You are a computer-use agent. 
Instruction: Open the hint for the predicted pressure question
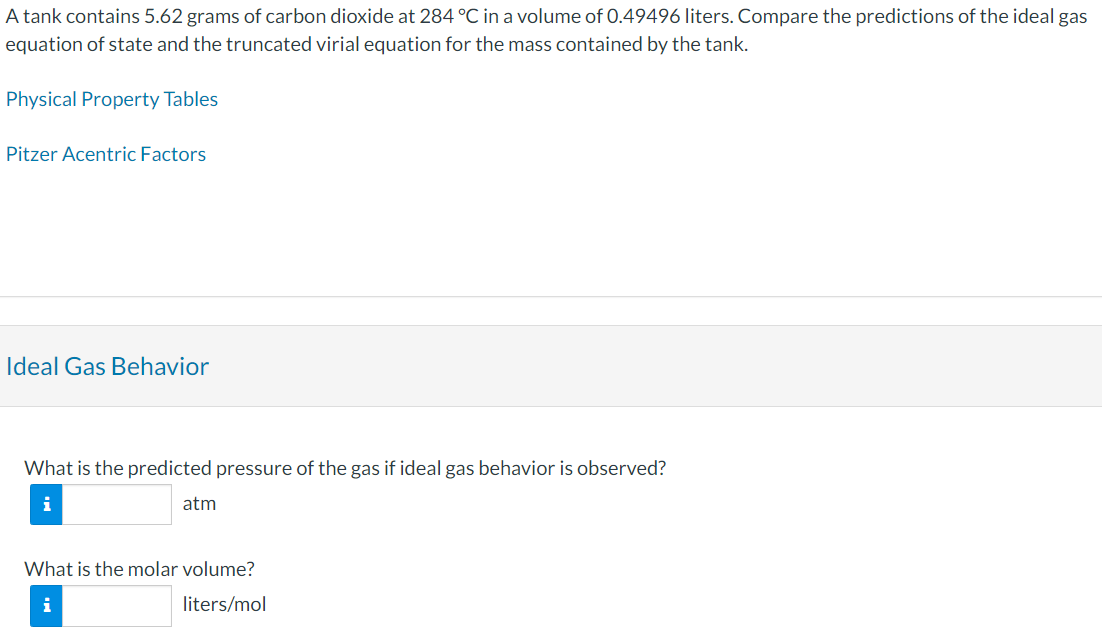coord(45,506)
